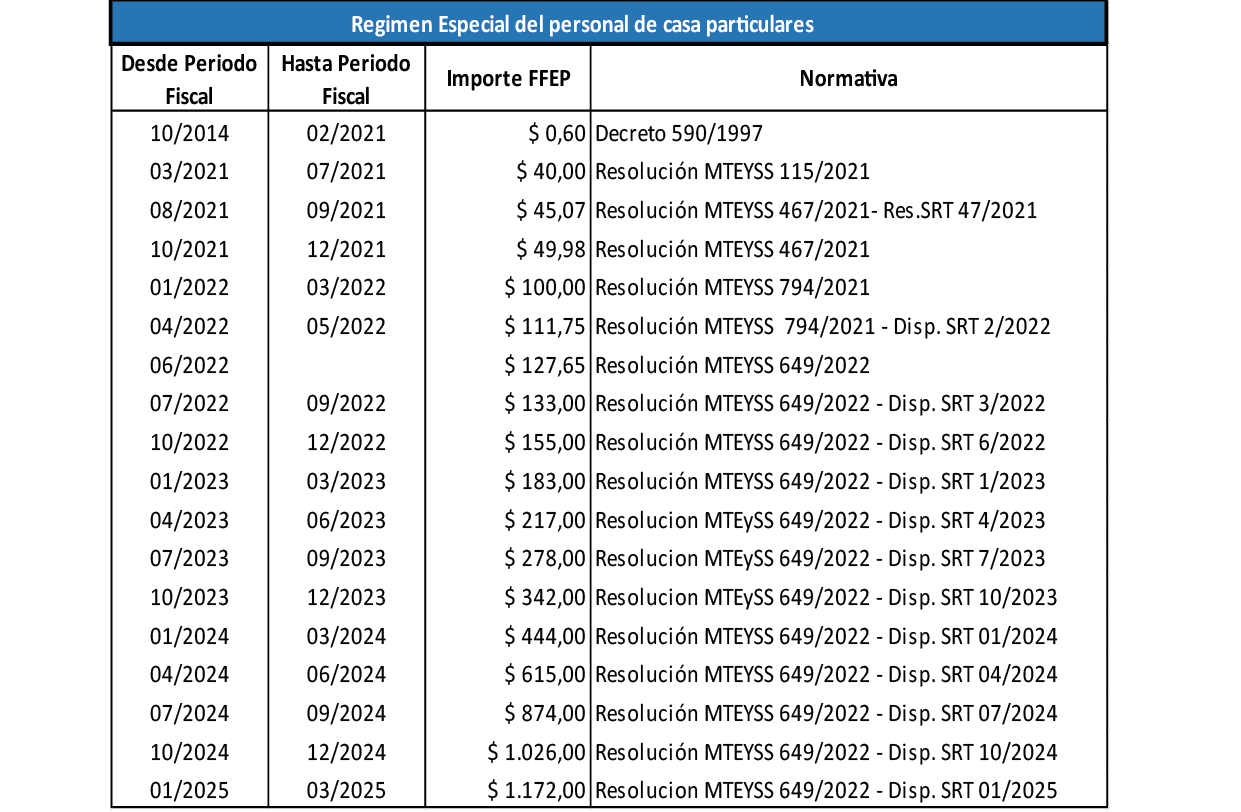This screenshot has width=1241, height=812.
Task: Select the cell '03/2021' in Desde column
Action: pos(189,171)
